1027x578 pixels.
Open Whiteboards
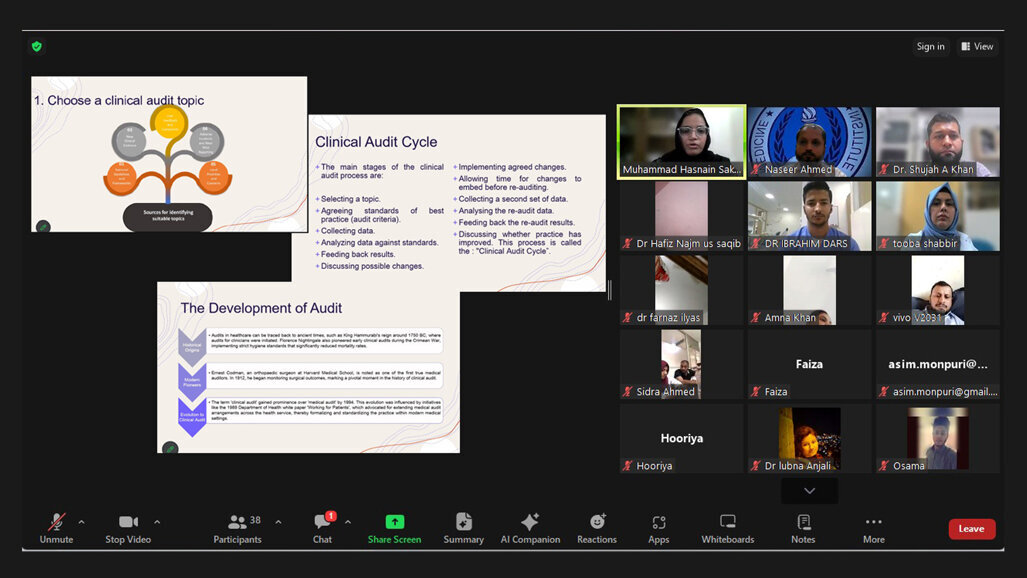point(727,528)
